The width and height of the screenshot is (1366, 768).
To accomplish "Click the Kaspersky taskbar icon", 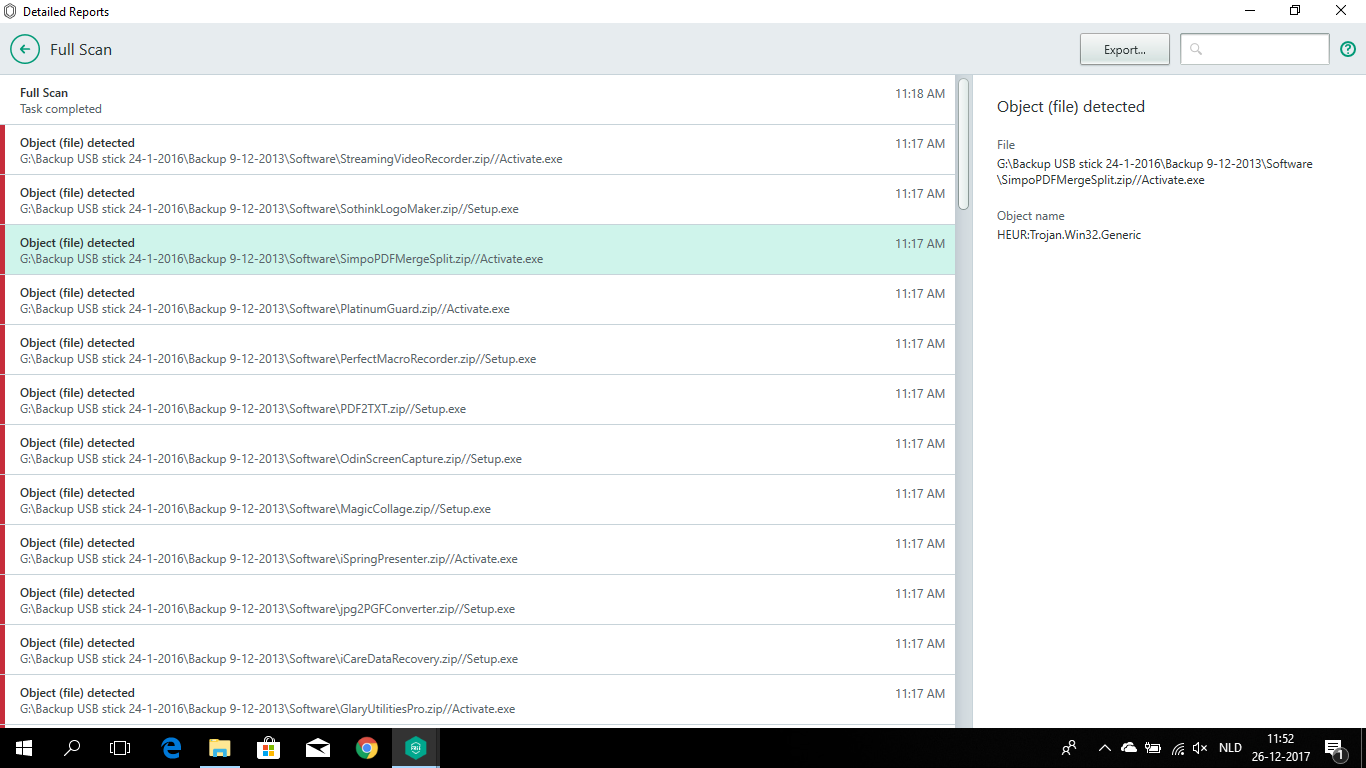I will [415, 747].
